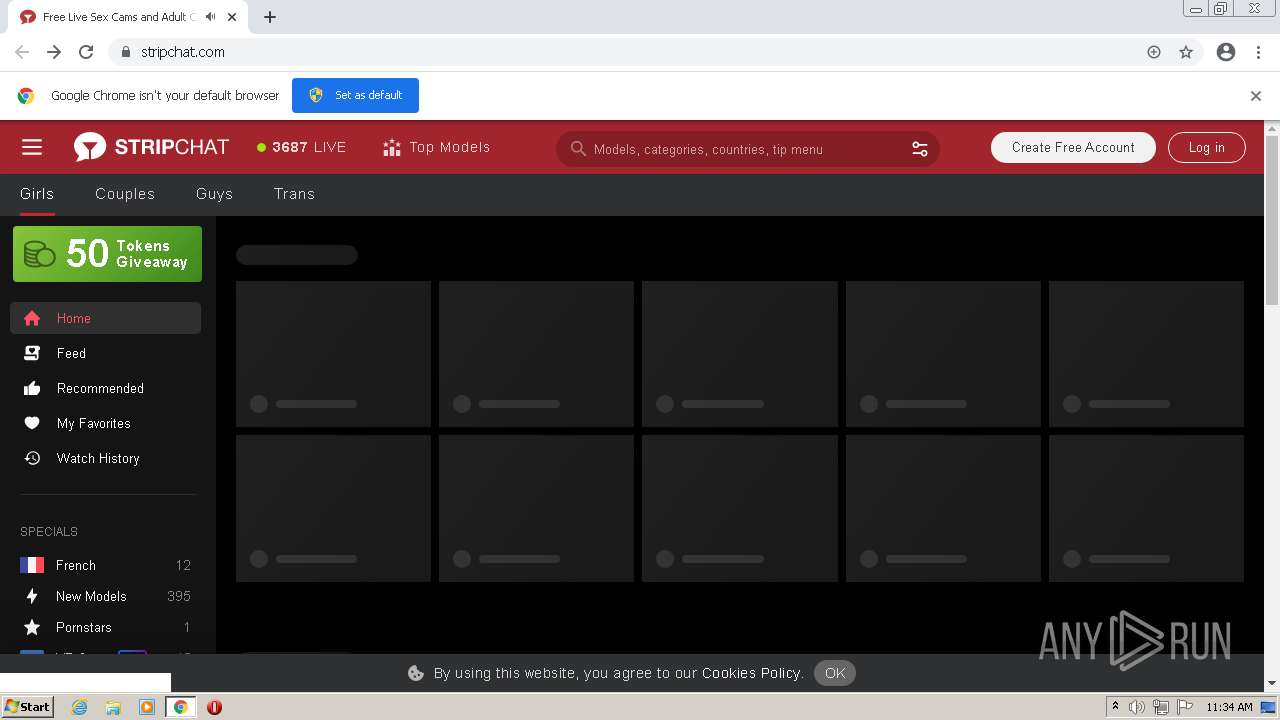The height and width of the screenshot is (720, 1280).
Task: Click Chrome icon in taskbar
Action: tap(181, 707)
